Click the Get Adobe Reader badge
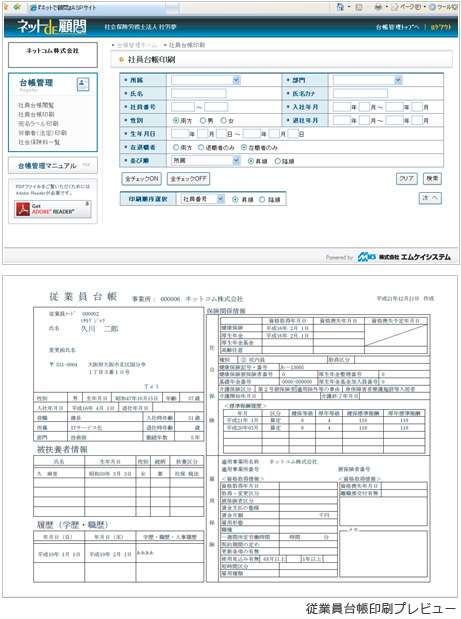The width and height of the screenshot is (461, 619). (52, 209)
